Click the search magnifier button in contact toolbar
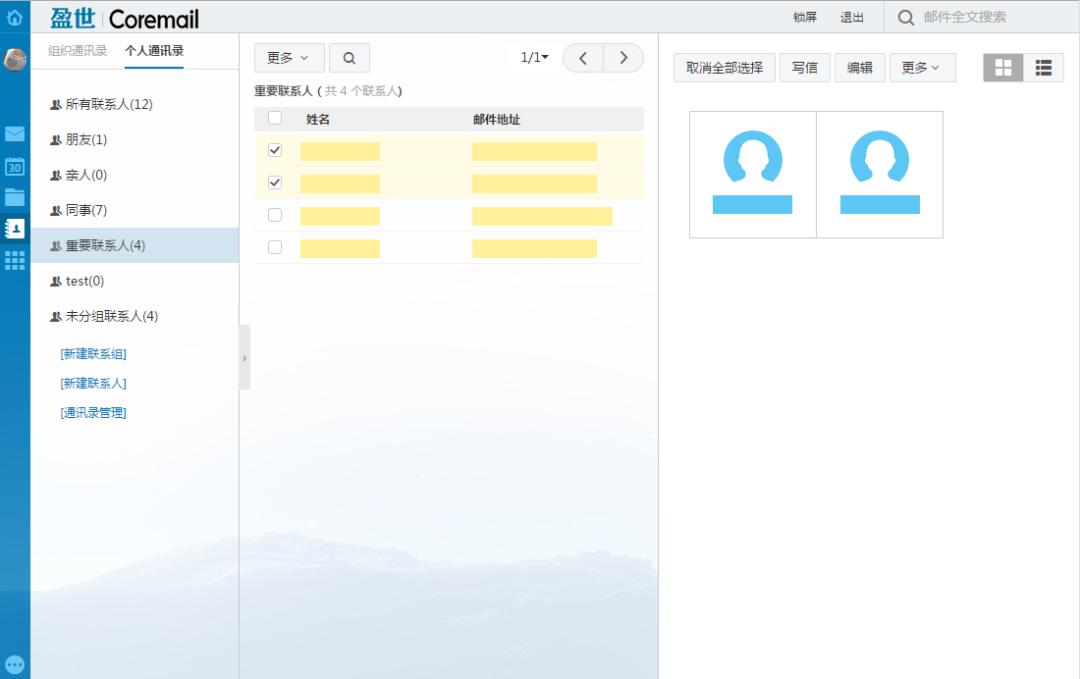 click(349, 58)
